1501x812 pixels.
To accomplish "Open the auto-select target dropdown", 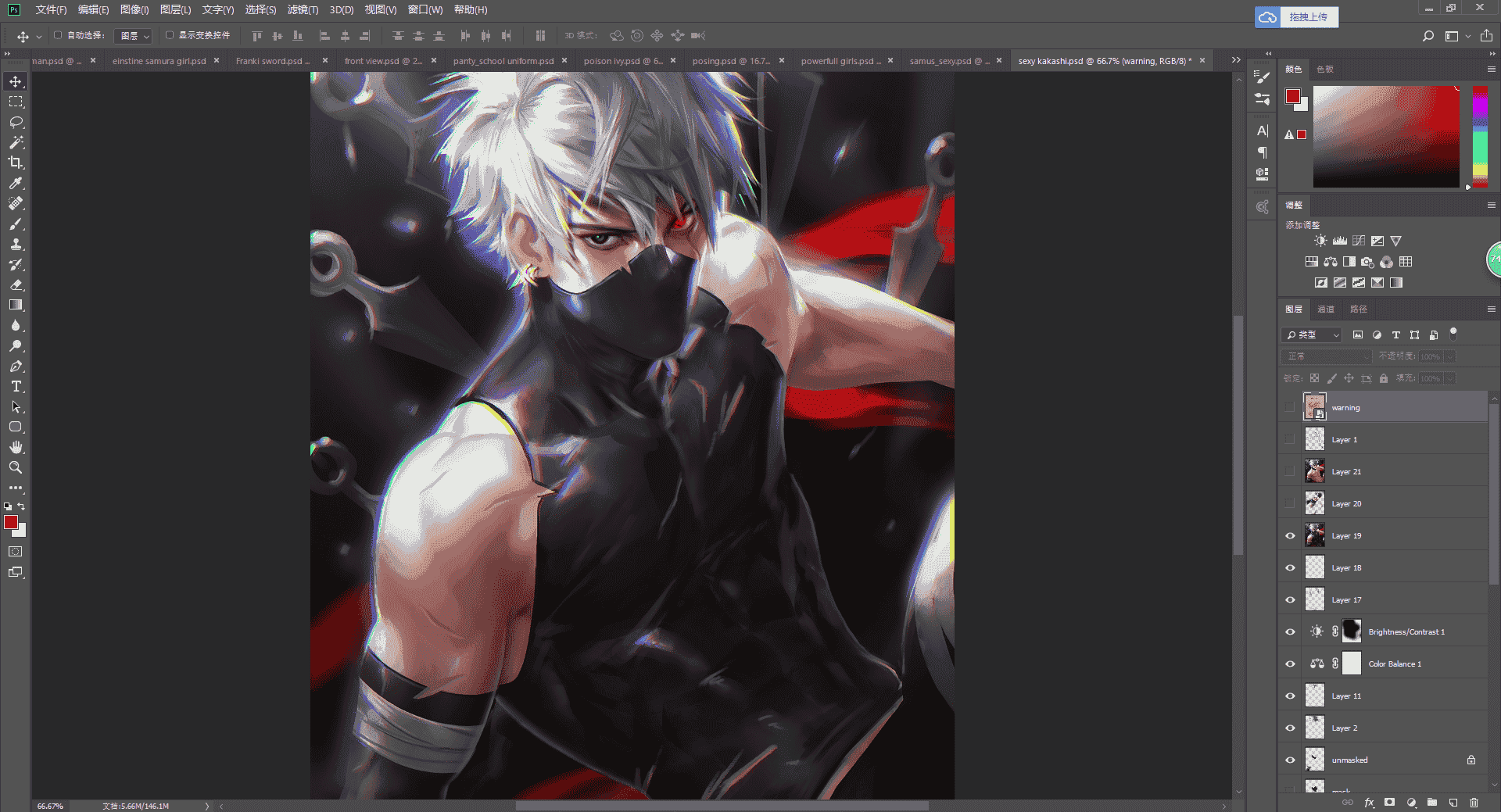I will pyautogui.click(x=133, y=36).
